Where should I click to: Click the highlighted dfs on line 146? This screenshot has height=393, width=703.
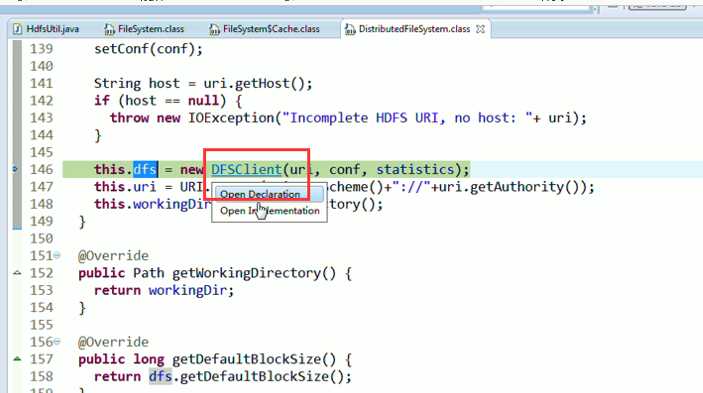145,169
